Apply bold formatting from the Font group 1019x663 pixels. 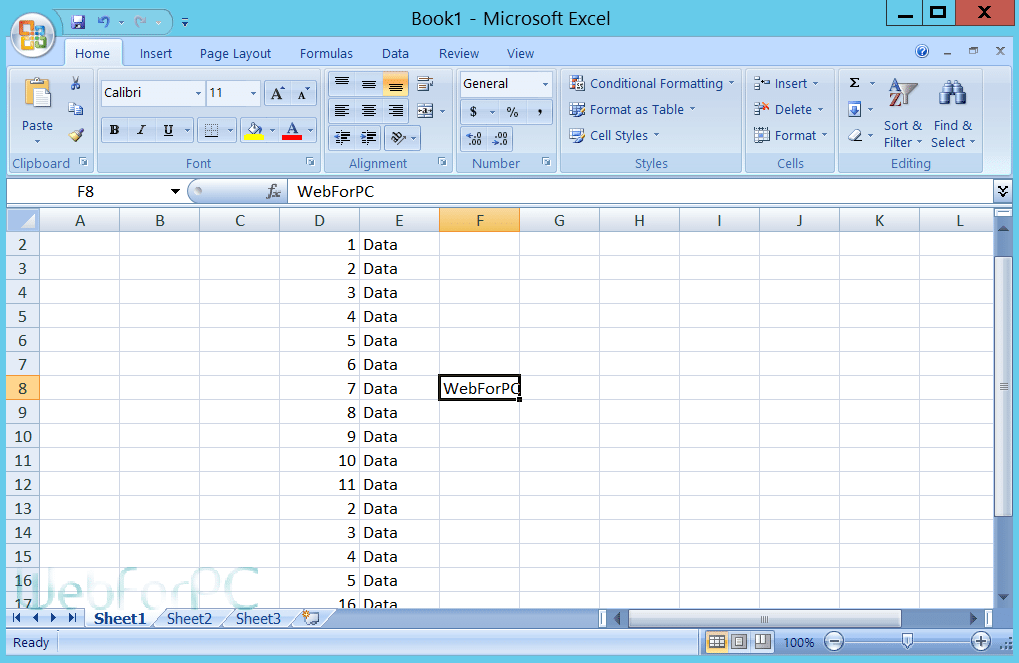tap(113, 129)
